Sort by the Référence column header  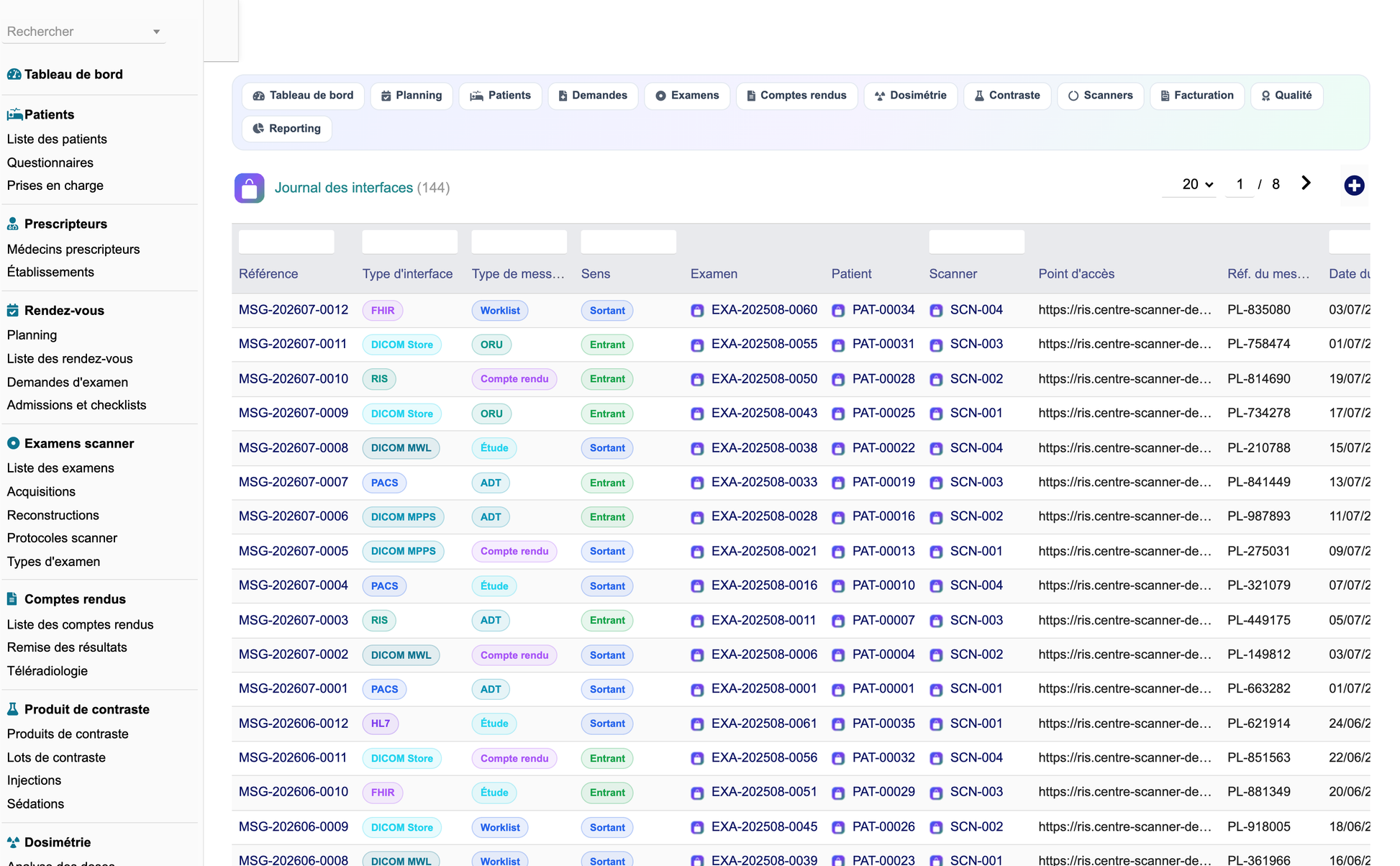[268, 274]
